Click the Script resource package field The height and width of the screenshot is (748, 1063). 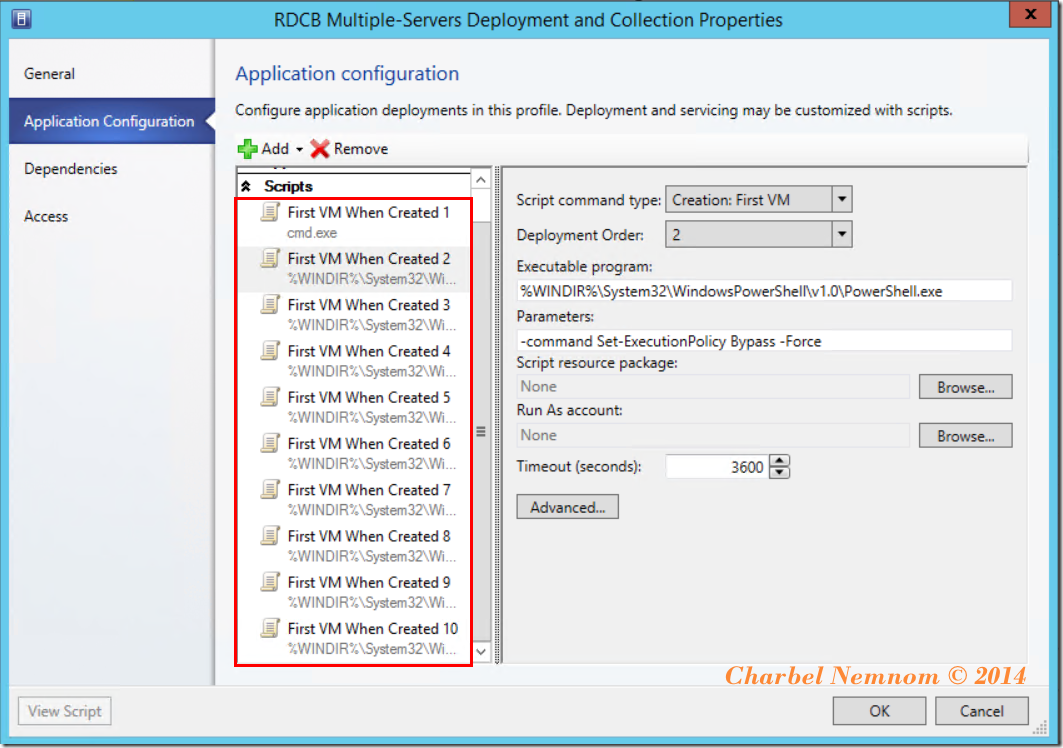(713, 387)
